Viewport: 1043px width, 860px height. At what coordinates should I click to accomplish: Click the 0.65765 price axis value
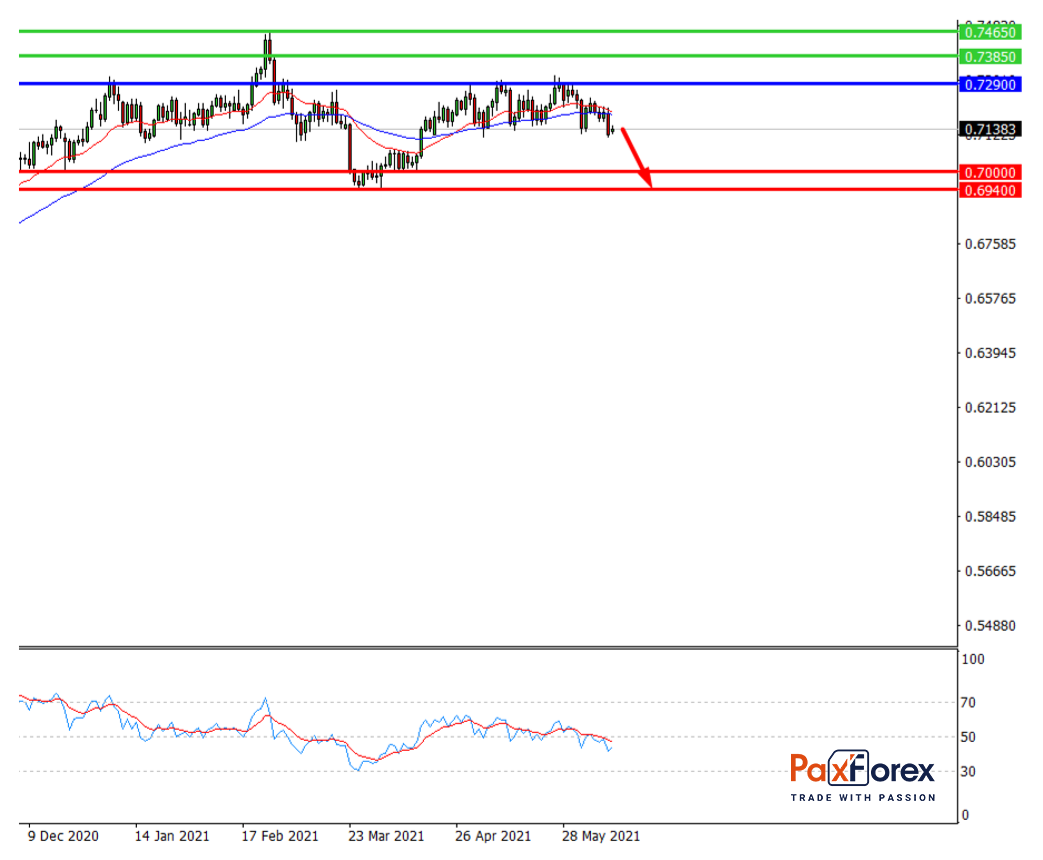(x=990, y=299)
